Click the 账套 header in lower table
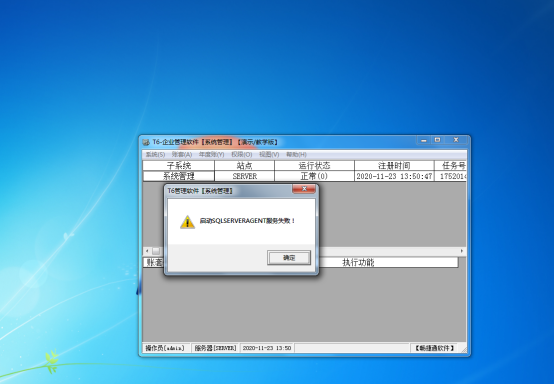The image size is (554, 384). (154, 262)
